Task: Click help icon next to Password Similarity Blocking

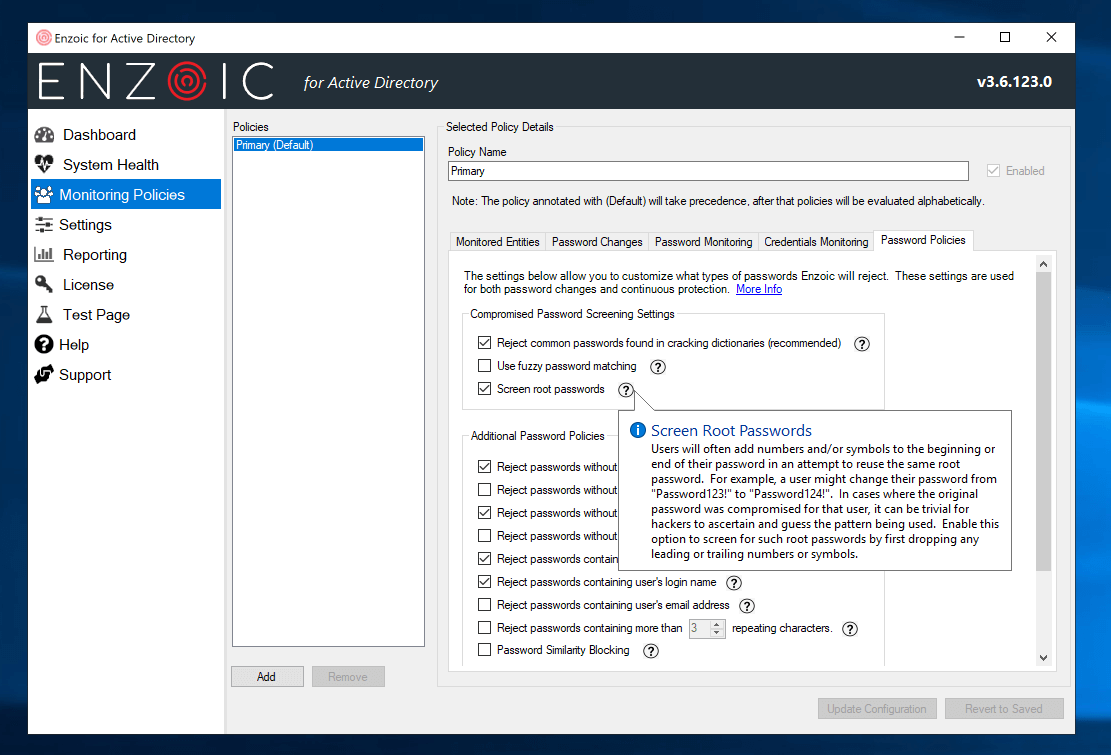Action: 651,651
